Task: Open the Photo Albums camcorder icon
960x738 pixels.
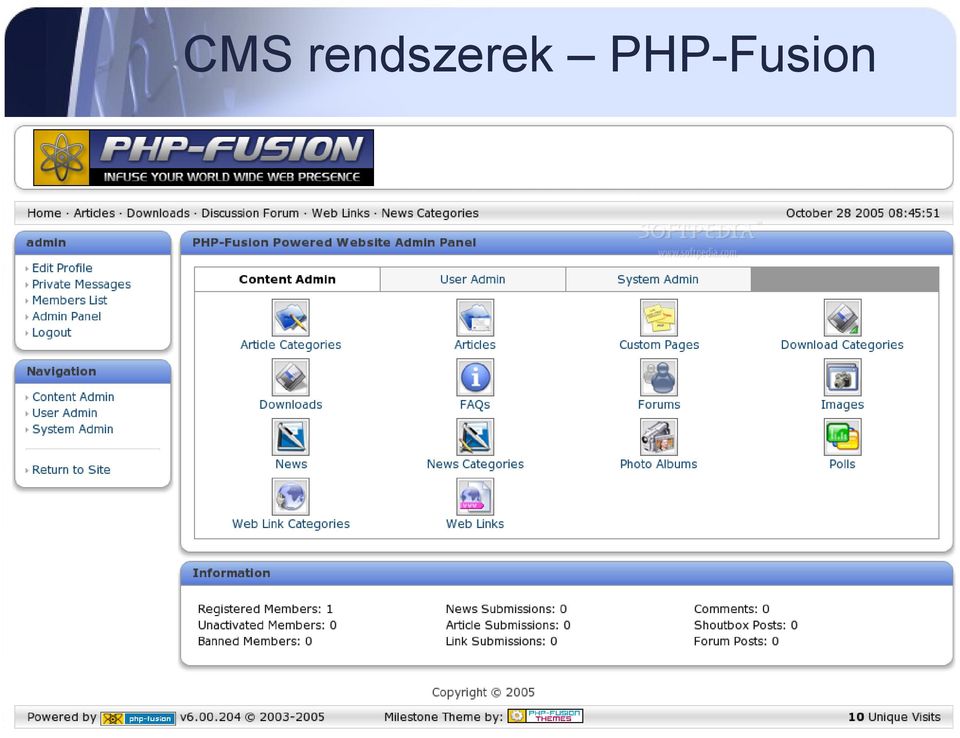Action: [659, 437]
